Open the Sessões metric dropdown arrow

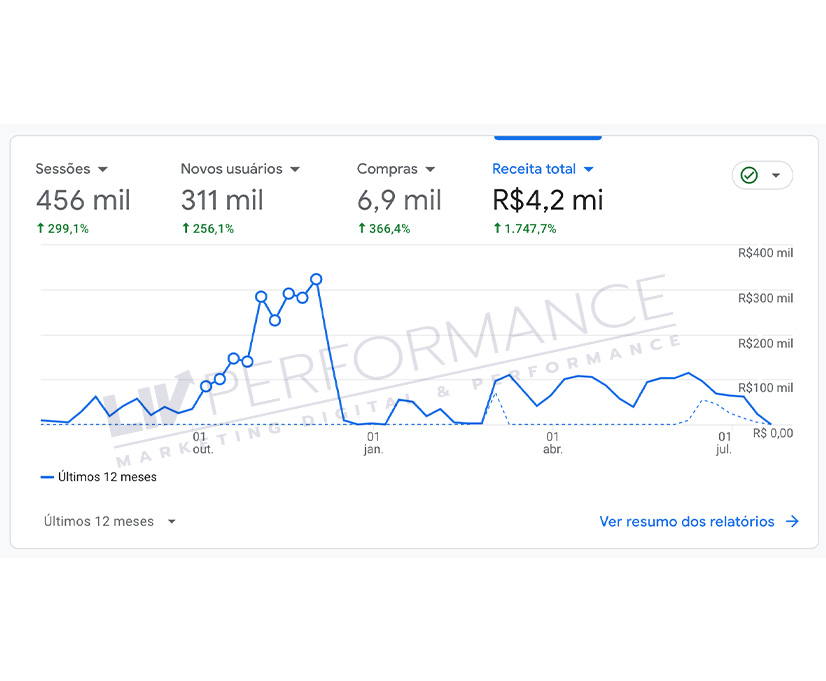click(x=103, y=170)
